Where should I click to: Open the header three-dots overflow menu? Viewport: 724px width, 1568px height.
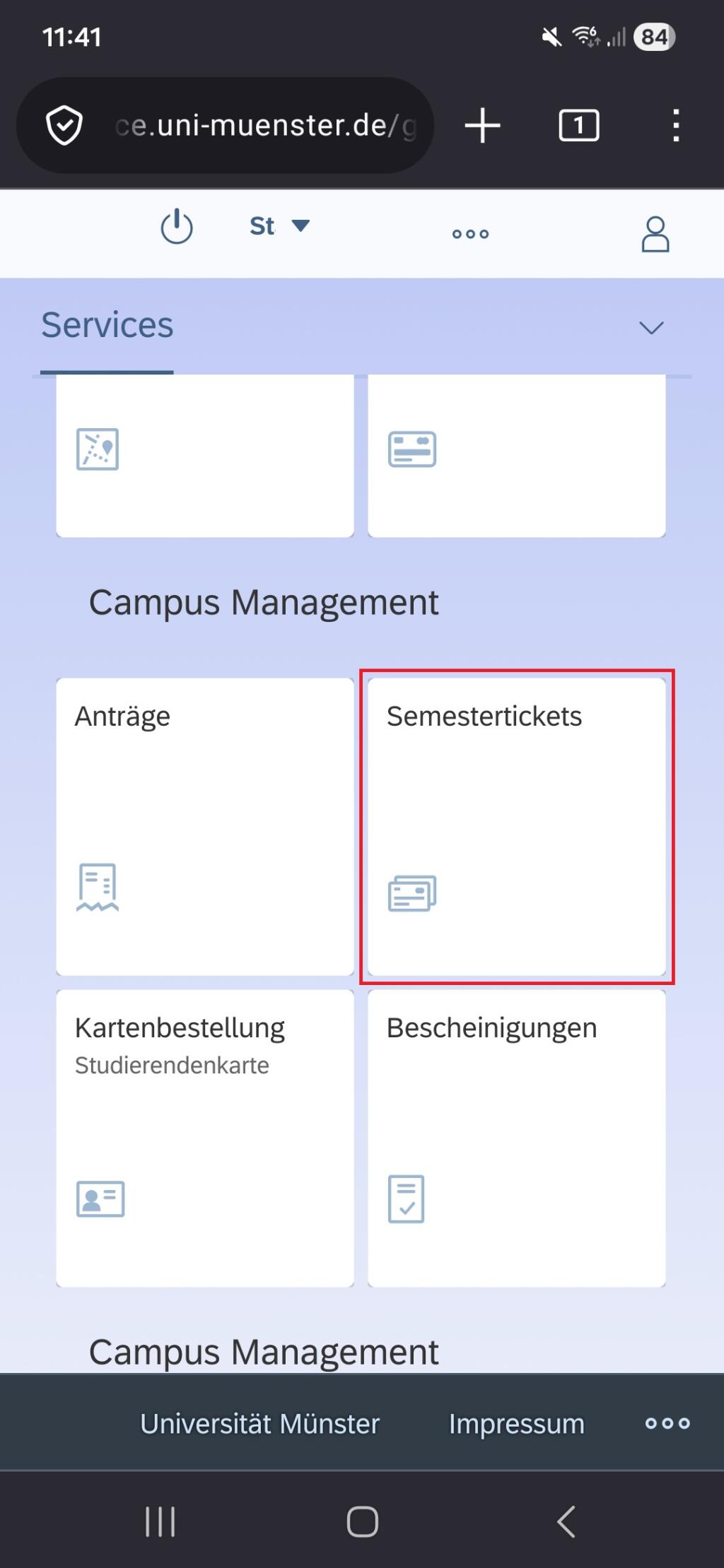(x=470, y=234)
